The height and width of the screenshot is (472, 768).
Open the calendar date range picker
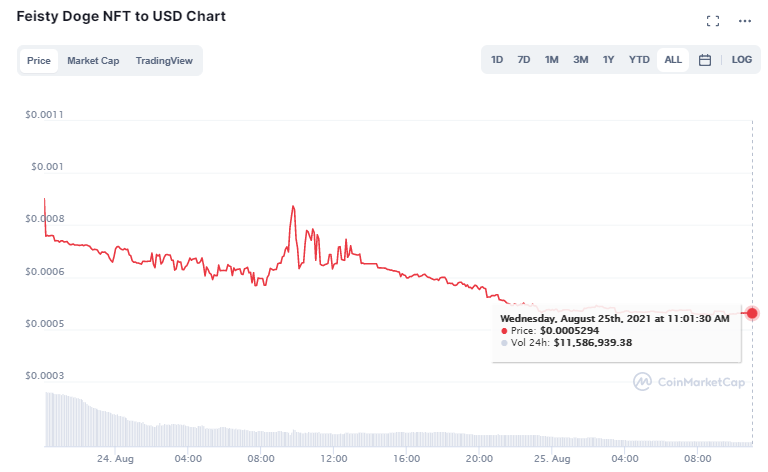pos(705,60)
